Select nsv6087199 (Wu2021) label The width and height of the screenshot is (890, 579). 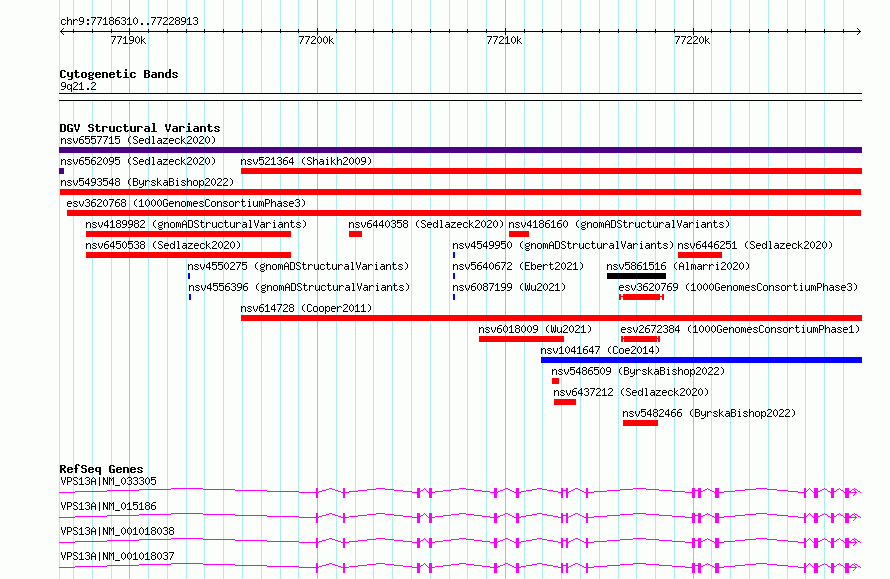pyautogui.click(x=509, y=287)
